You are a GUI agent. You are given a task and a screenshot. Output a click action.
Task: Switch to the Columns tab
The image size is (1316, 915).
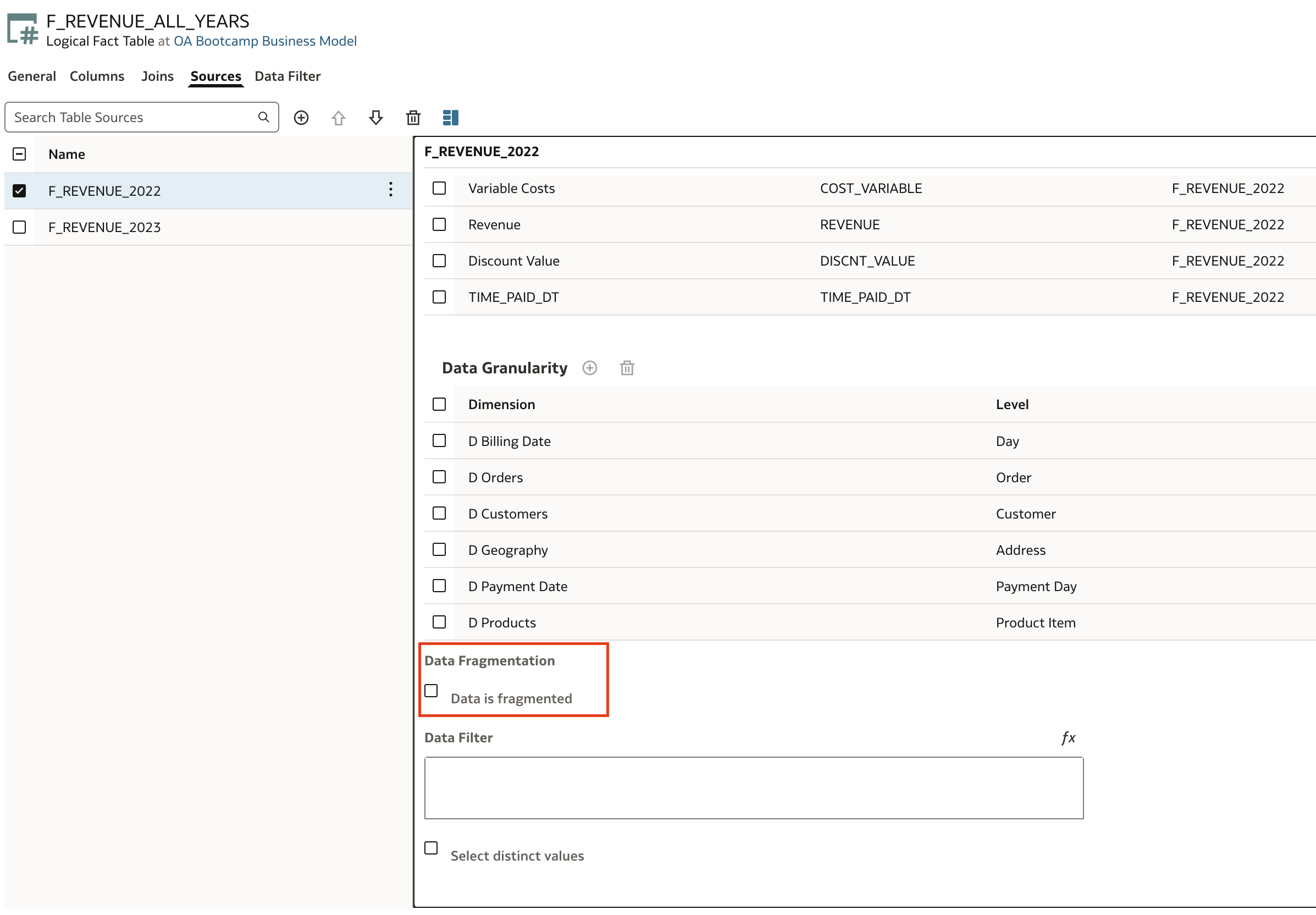(97, 76)
